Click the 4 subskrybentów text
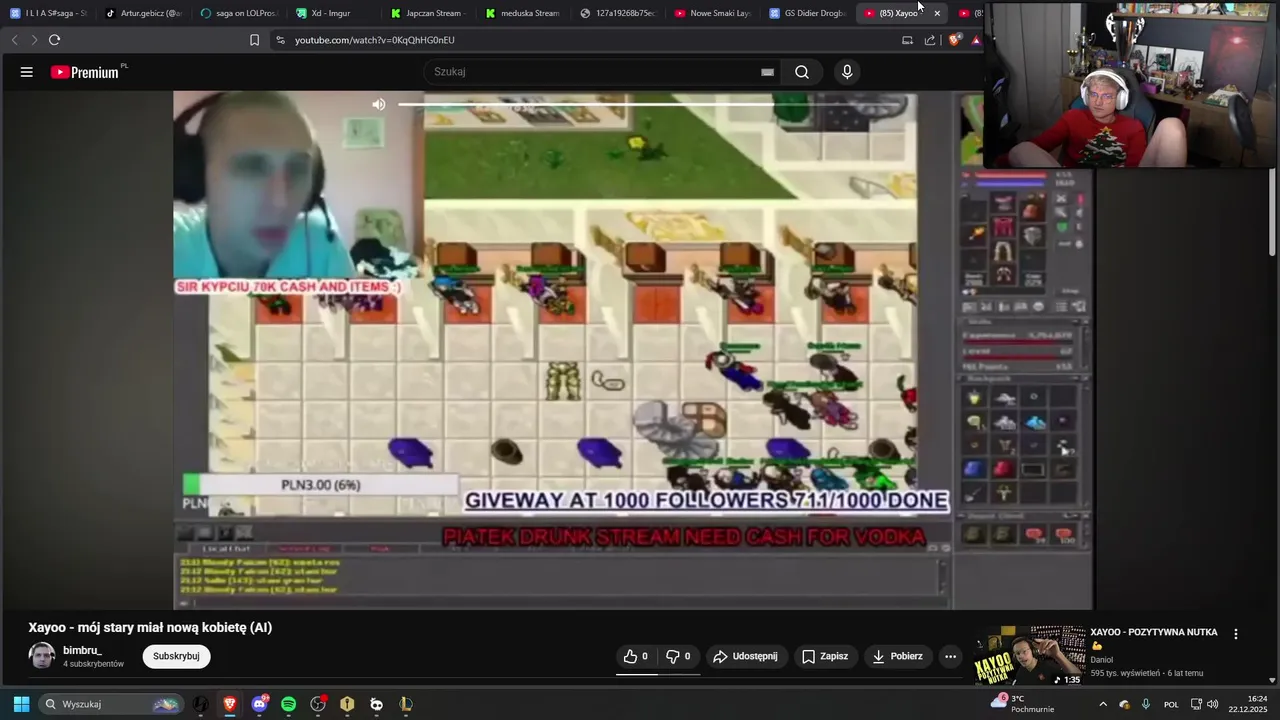1280x720 pixels. tap(94, 664)
